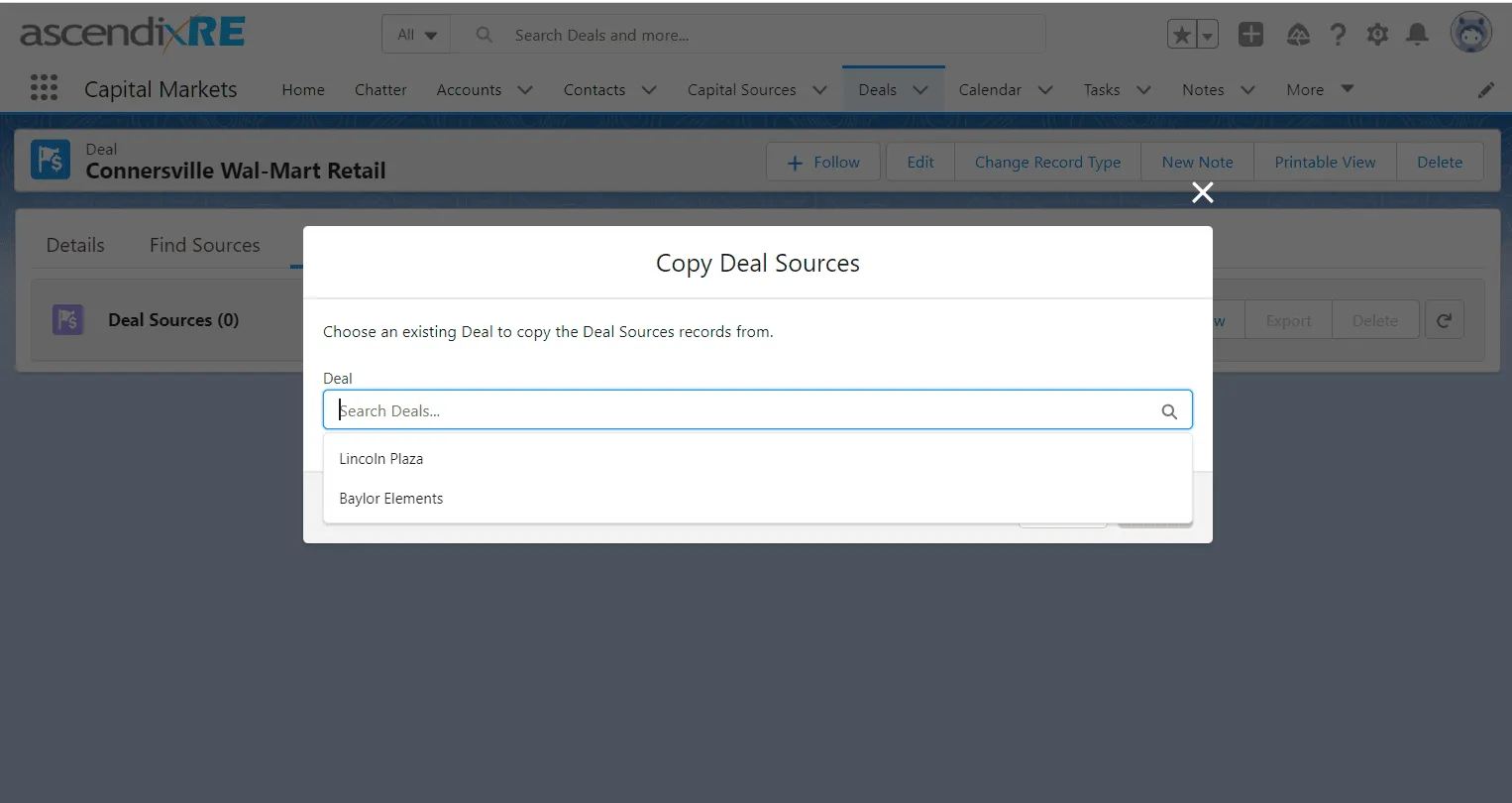This screenshot has height=803, width=1512.
Task: Open the Contacts tab
Action: [594, 89]
